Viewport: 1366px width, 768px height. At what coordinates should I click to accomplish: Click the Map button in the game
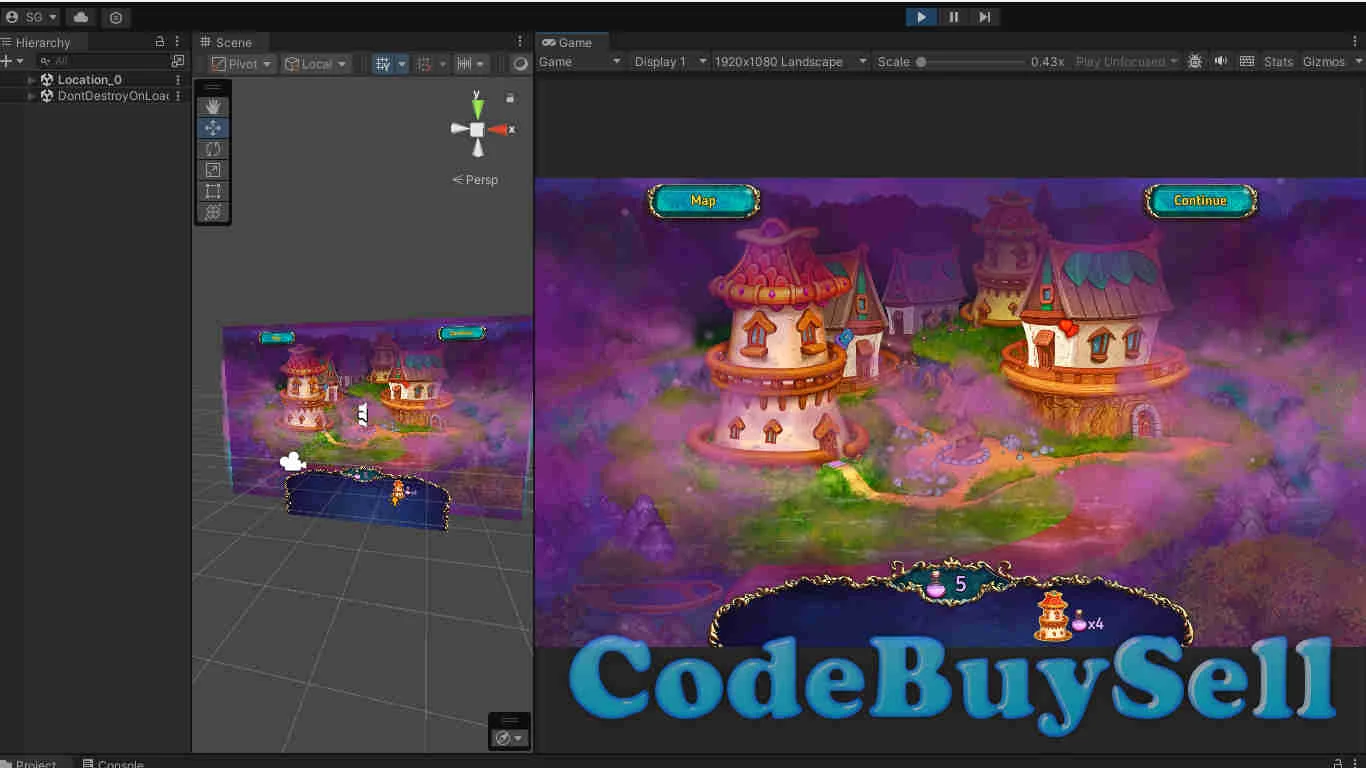[x=704, y=201]
